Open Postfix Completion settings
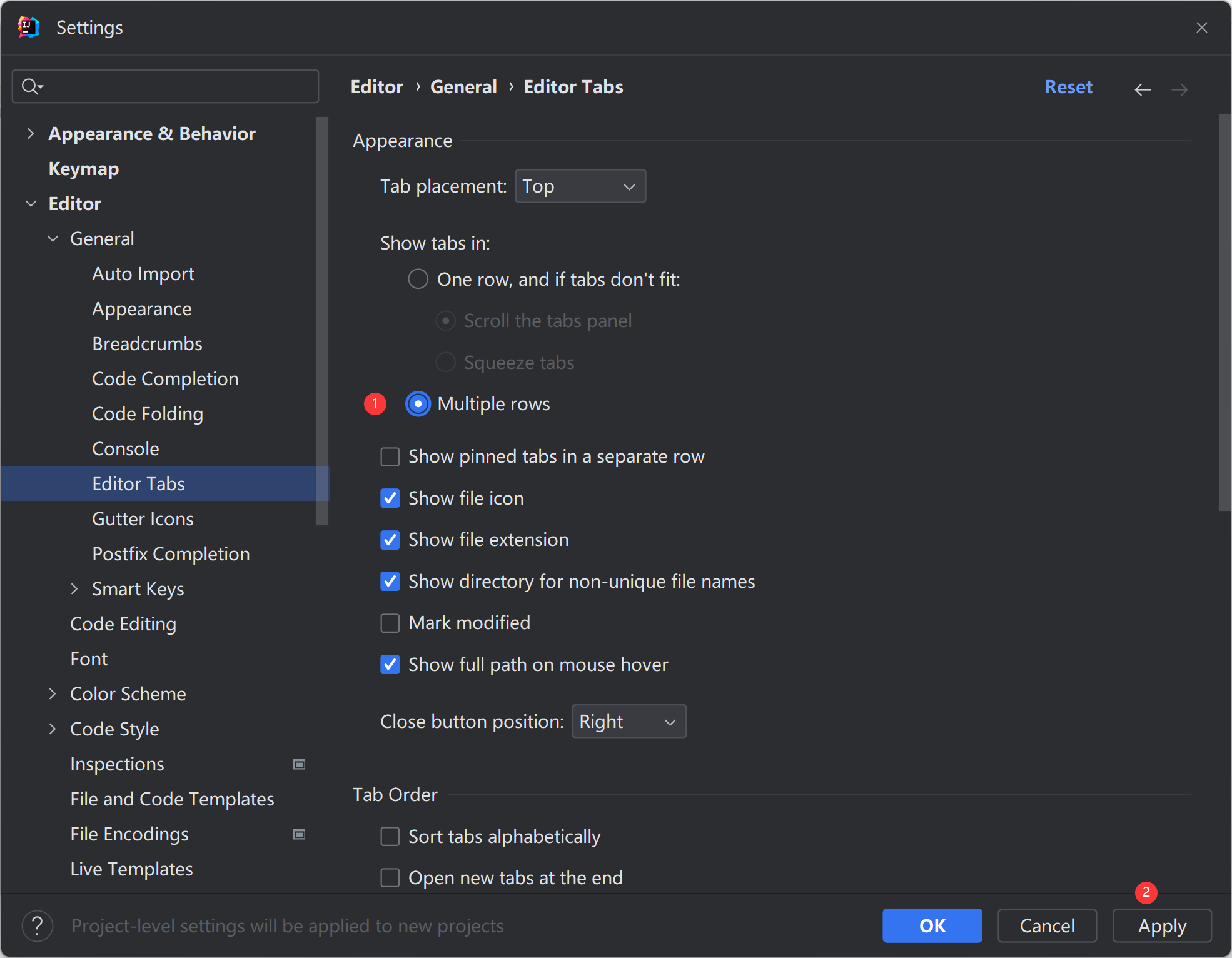Image resolution: width=1232 pixels, height=958 pixels. tap(171, 554)
